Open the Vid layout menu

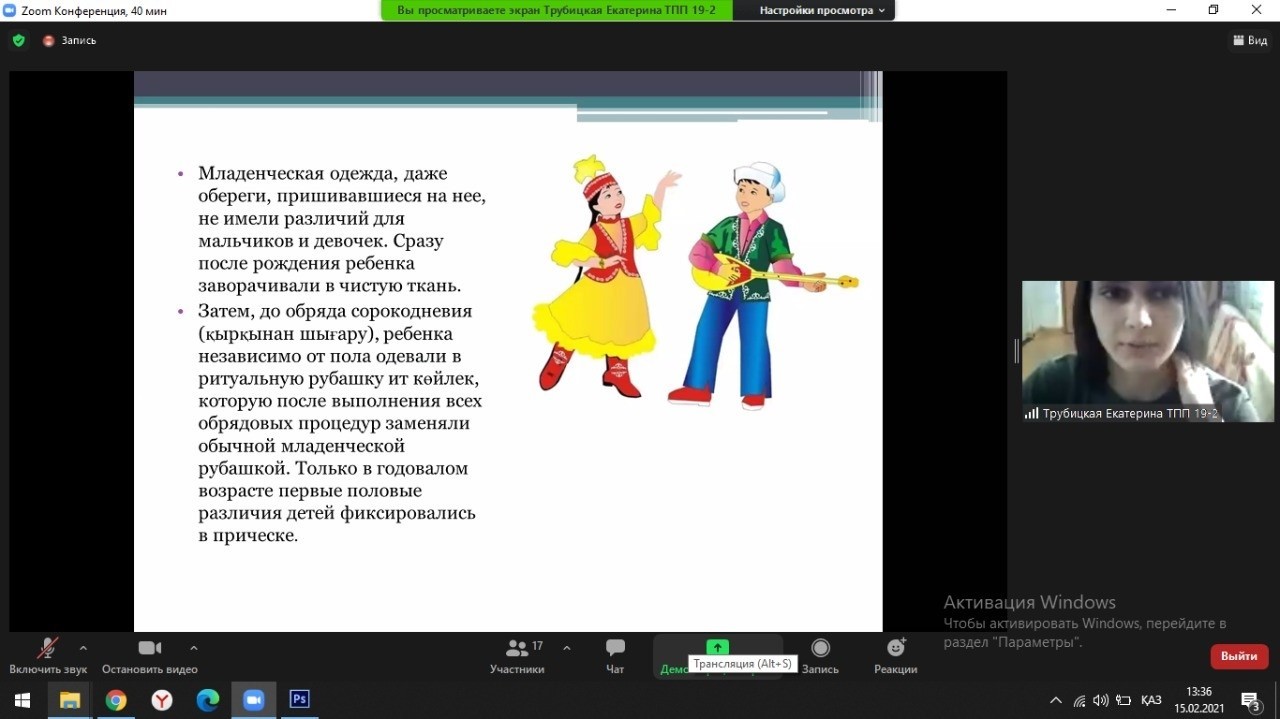pyautogui.click(x=1250, y=41)
